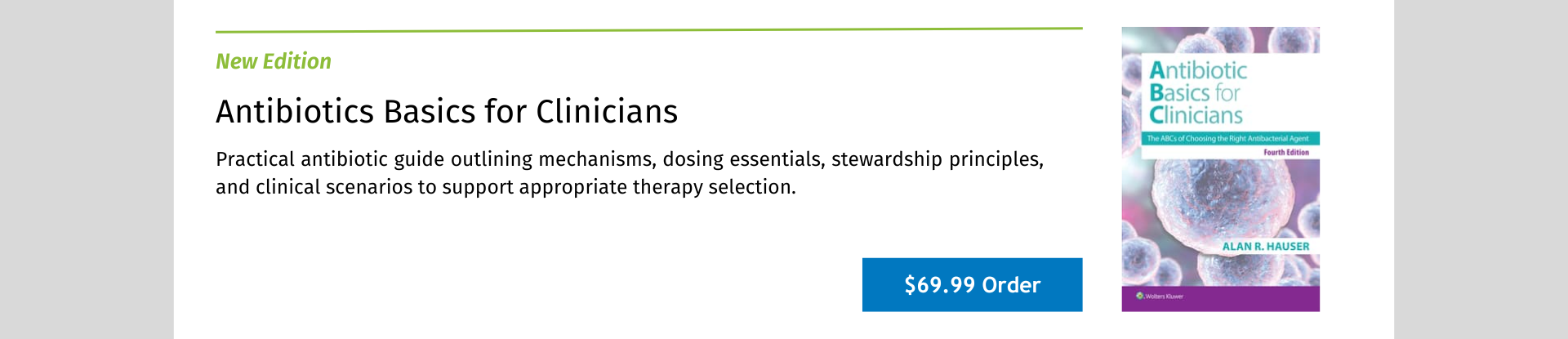Click the left gray page margin
Viewport: 1568px width, 339px height.
coord(87,169)
